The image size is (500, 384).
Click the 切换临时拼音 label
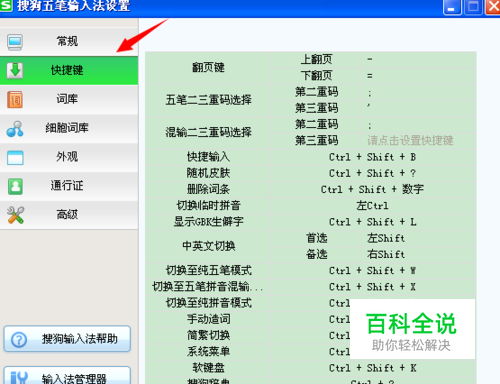208,206
